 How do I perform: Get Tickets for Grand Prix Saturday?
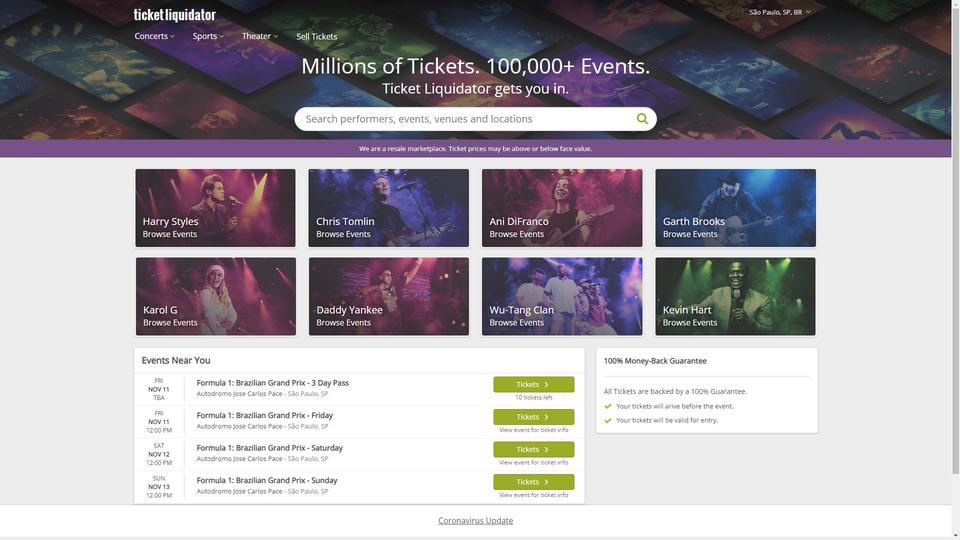point(534,449)
